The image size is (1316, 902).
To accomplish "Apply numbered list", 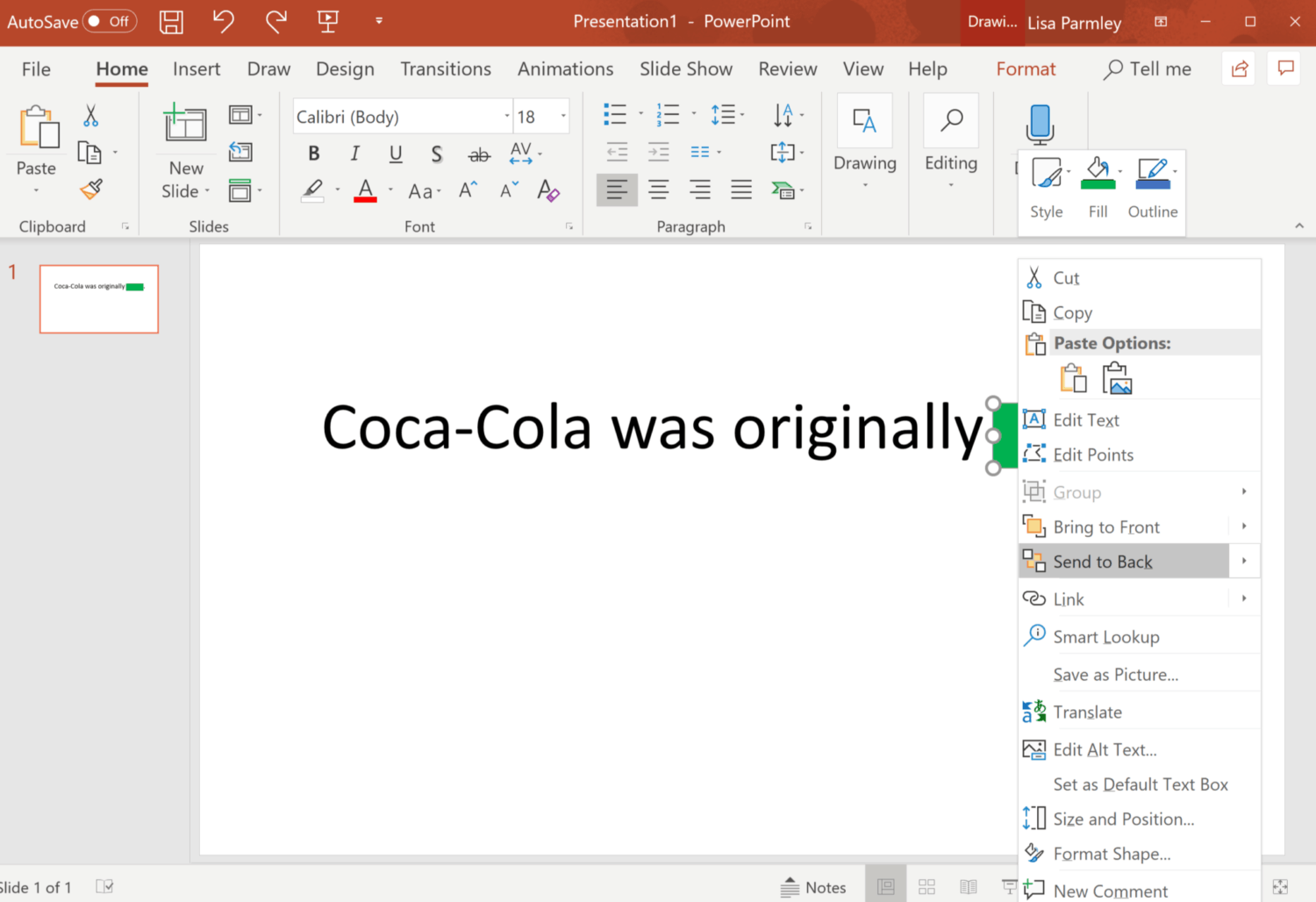I will (669, 114).
